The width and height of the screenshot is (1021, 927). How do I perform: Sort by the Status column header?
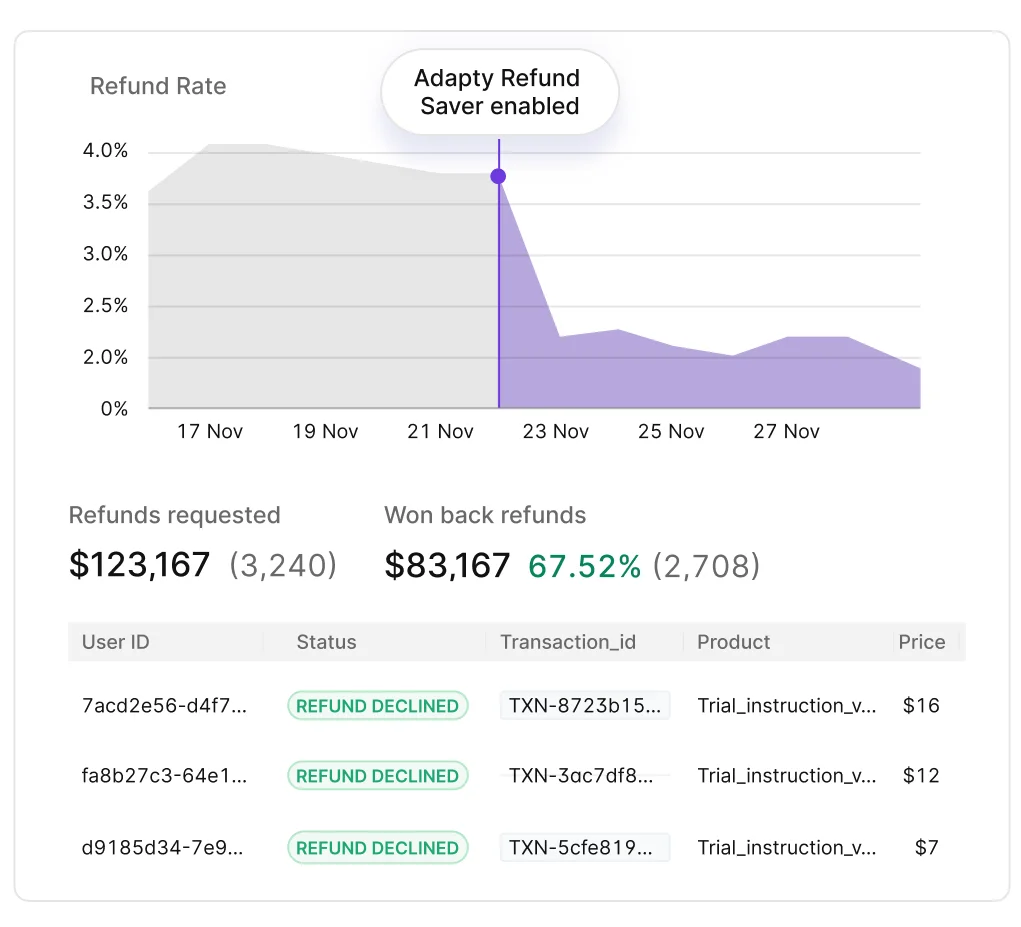tap(326, 642)
